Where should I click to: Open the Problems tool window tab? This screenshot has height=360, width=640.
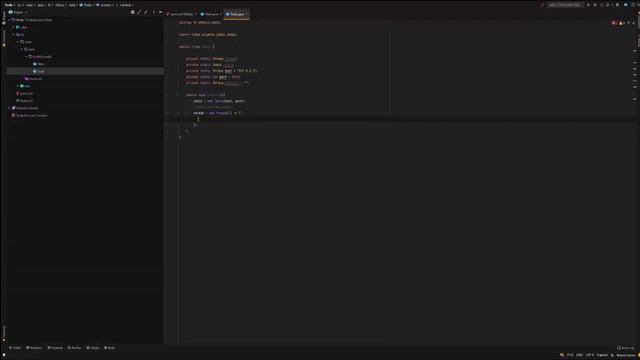[x=34, y=348]
